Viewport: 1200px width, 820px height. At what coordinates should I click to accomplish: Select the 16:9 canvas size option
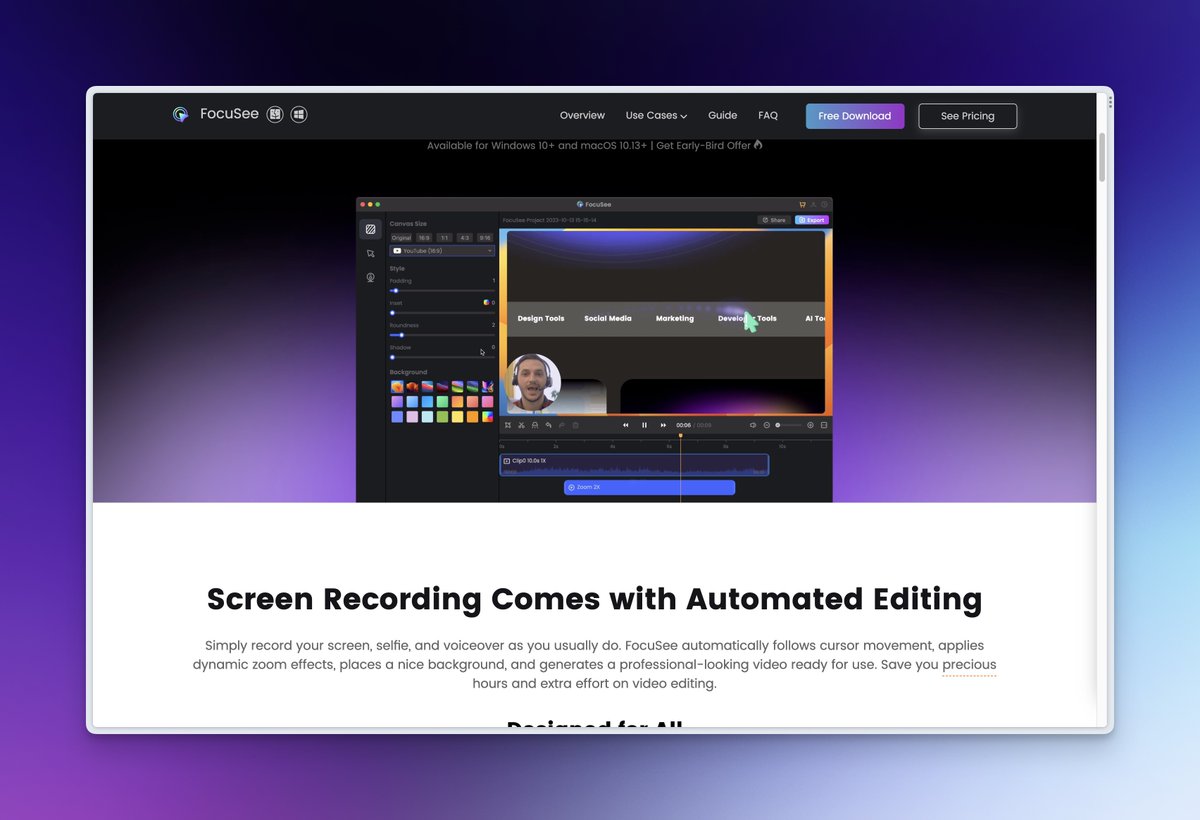[424, 238]
